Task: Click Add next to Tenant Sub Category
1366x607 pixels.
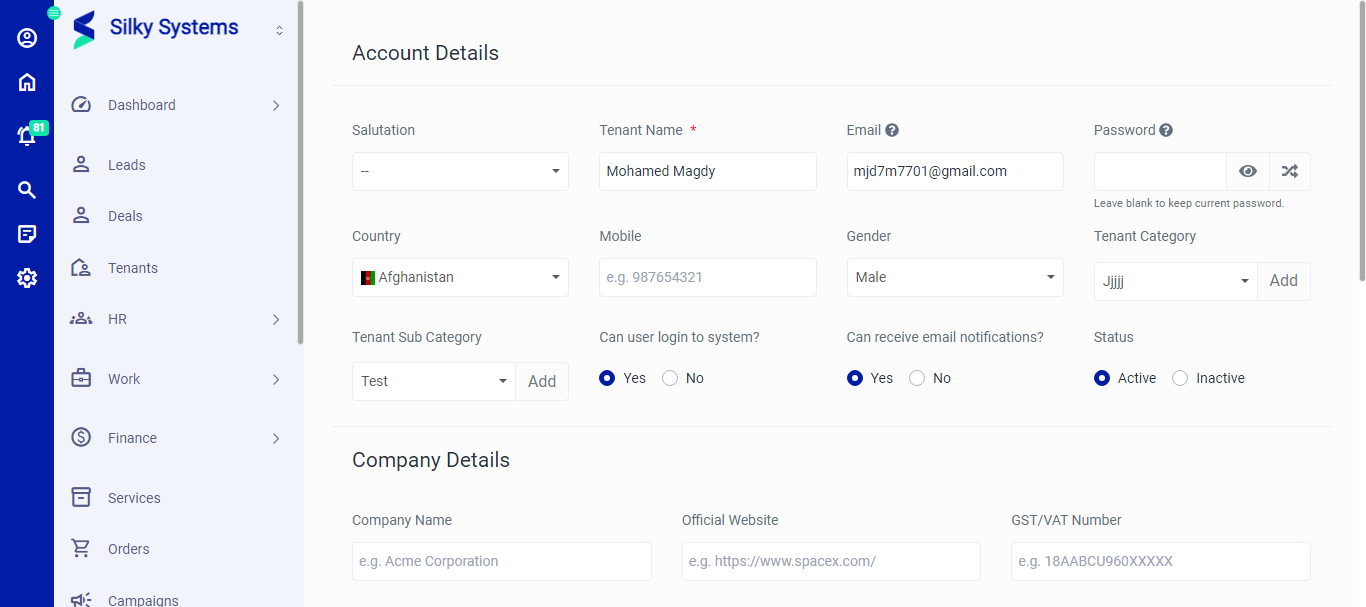Action: (x=541, y=381)
